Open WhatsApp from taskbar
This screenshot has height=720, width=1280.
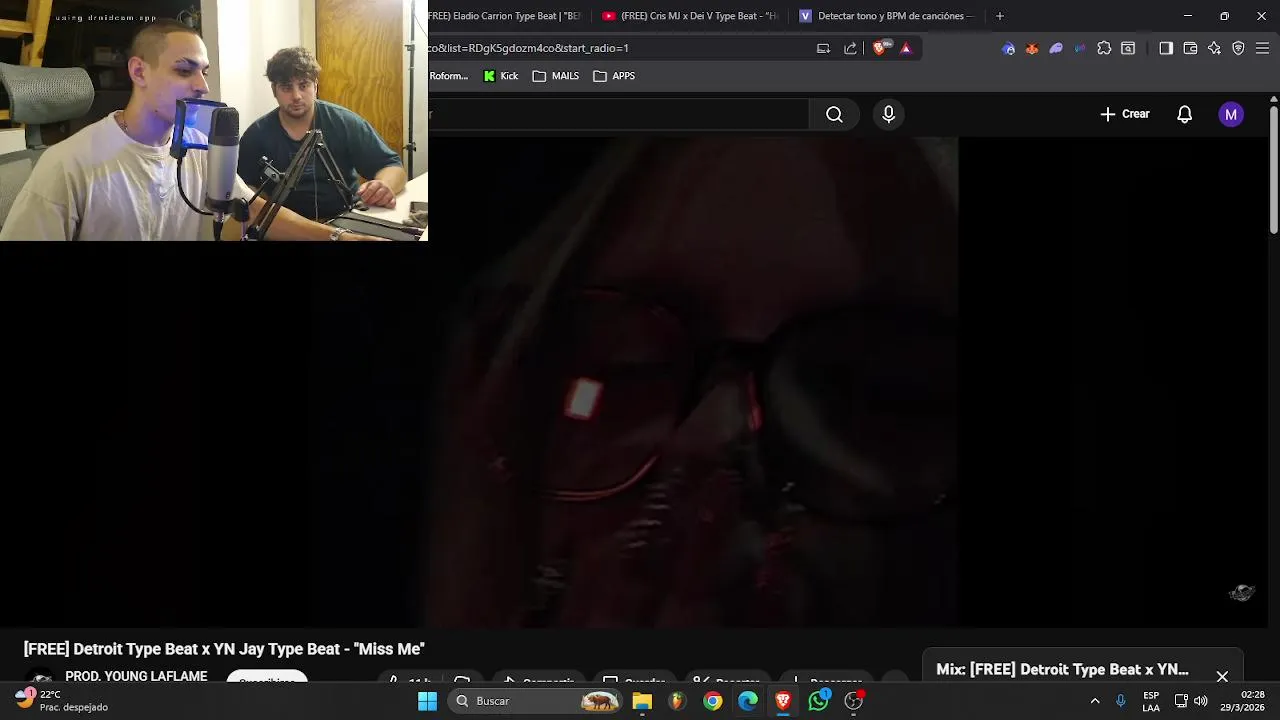coord(819,701)
